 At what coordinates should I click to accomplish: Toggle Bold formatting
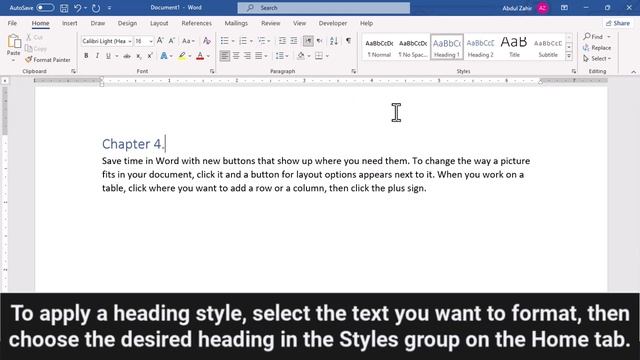pyautogui.click(x=86, y=56)
